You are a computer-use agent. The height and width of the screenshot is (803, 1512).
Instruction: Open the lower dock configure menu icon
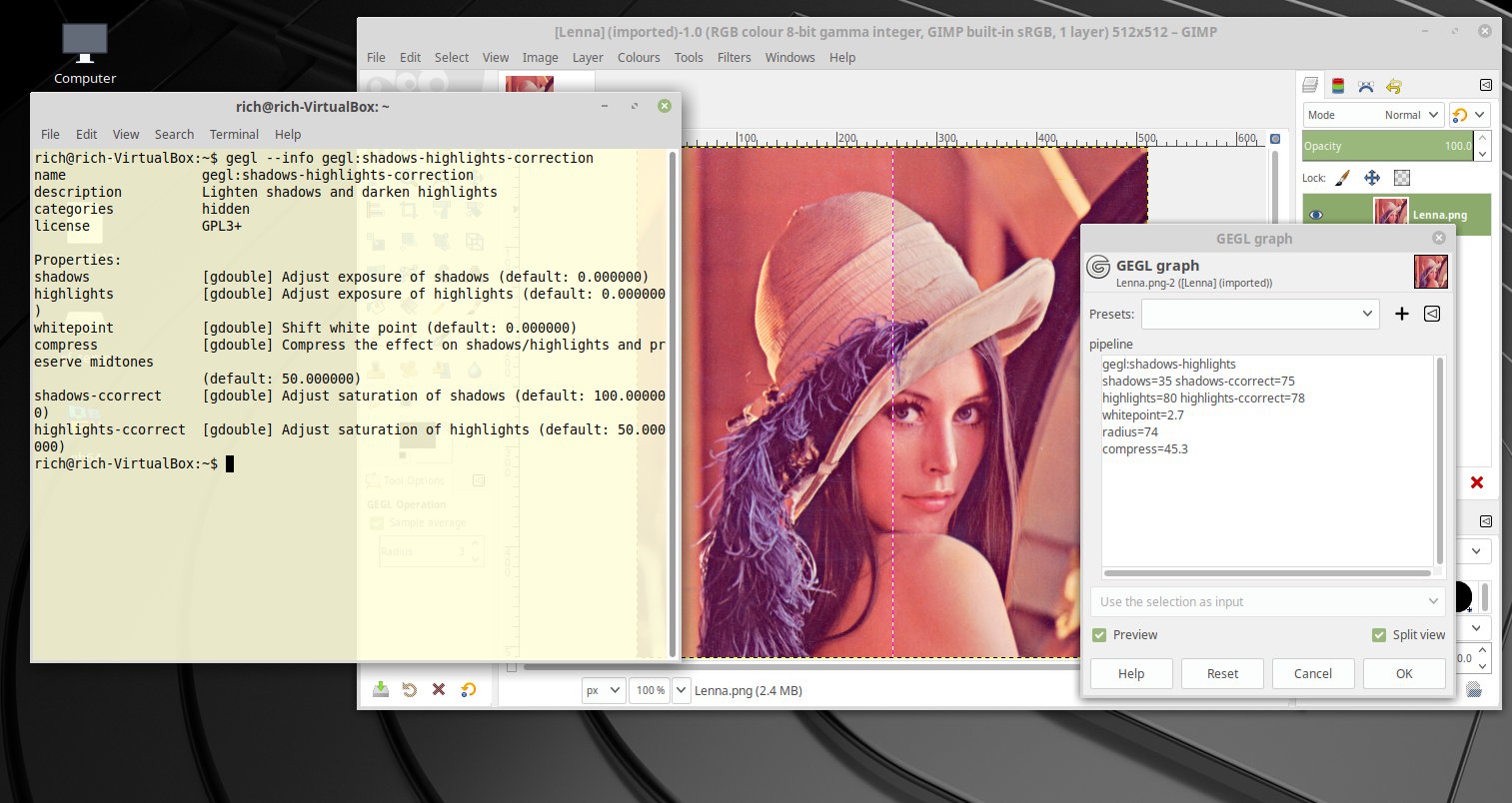pyautogui.click(x=1485, y=521)
